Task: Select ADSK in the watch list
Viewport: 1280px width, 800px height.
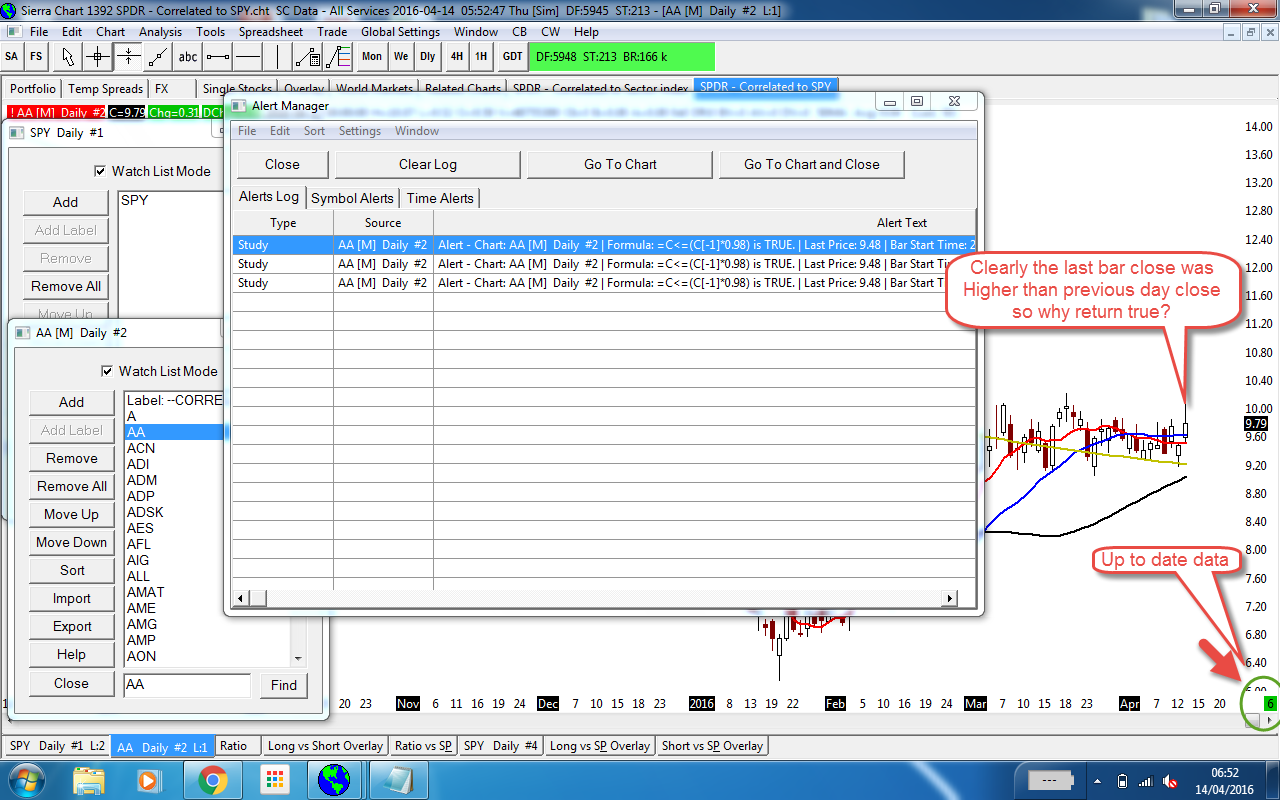Action: (145, 512)
